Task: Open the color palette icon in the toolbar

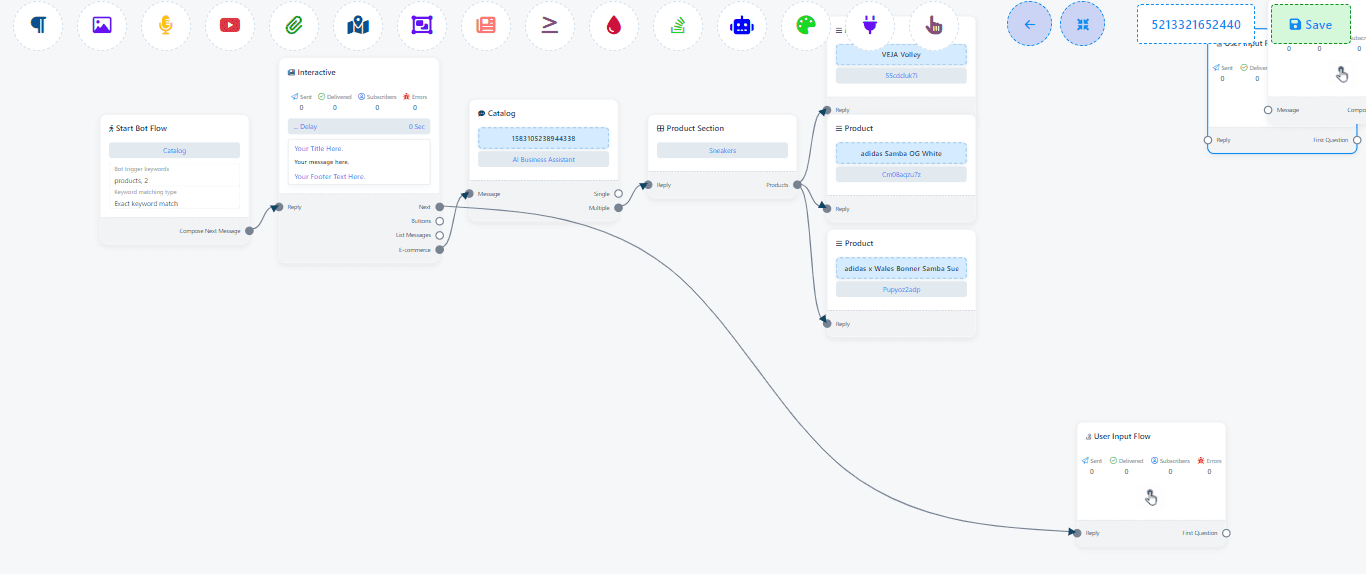Action: click(x=806, y=25)
